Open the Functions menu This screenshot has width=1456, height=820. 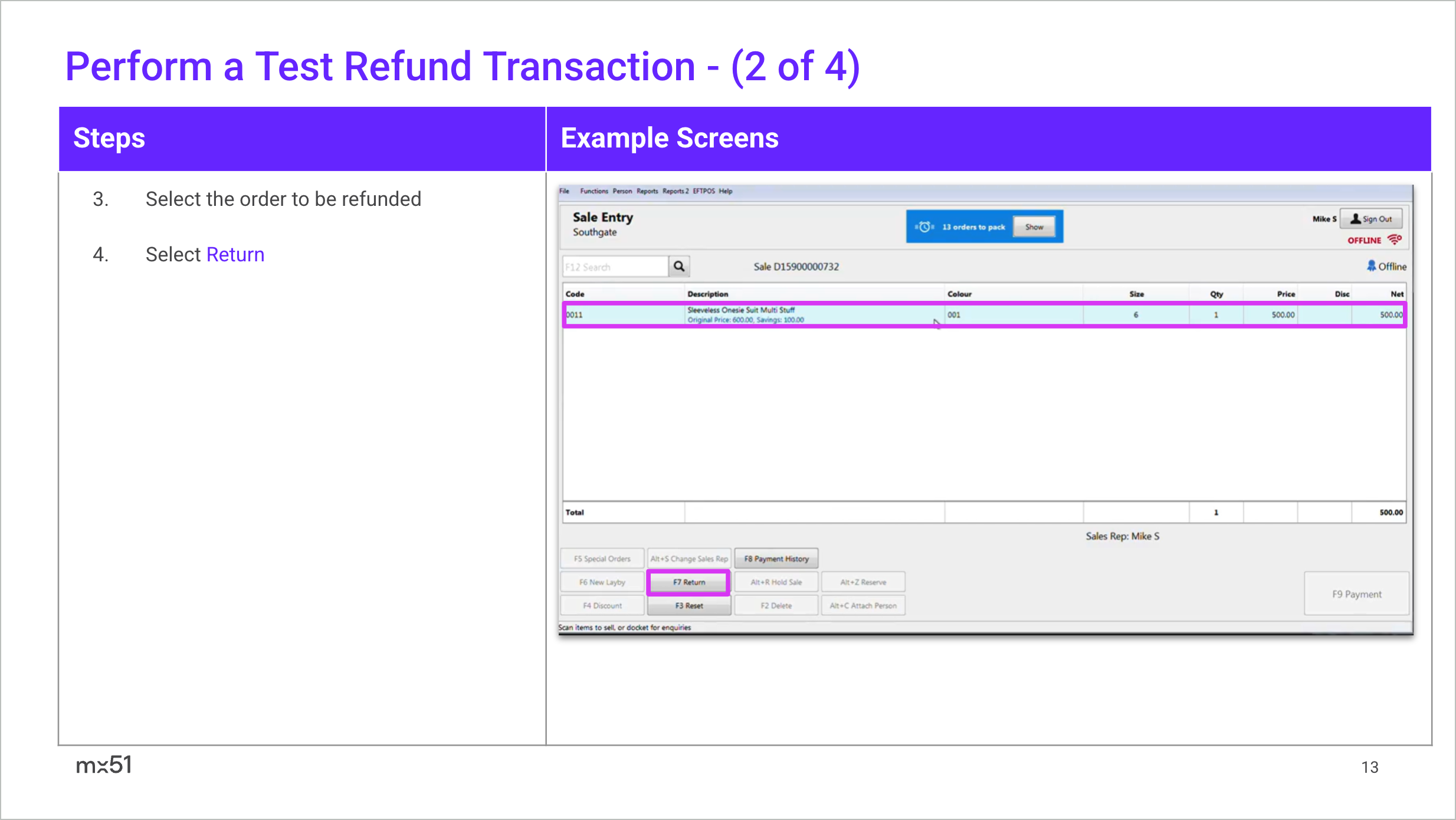coord(593,191)
